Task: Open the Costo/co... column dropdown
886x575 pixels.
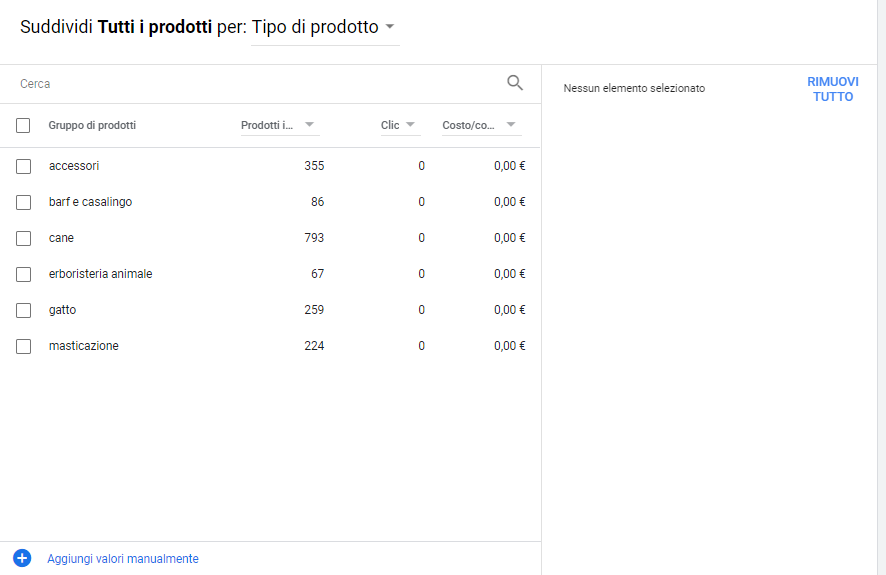Action: click(x=481, y=125)
